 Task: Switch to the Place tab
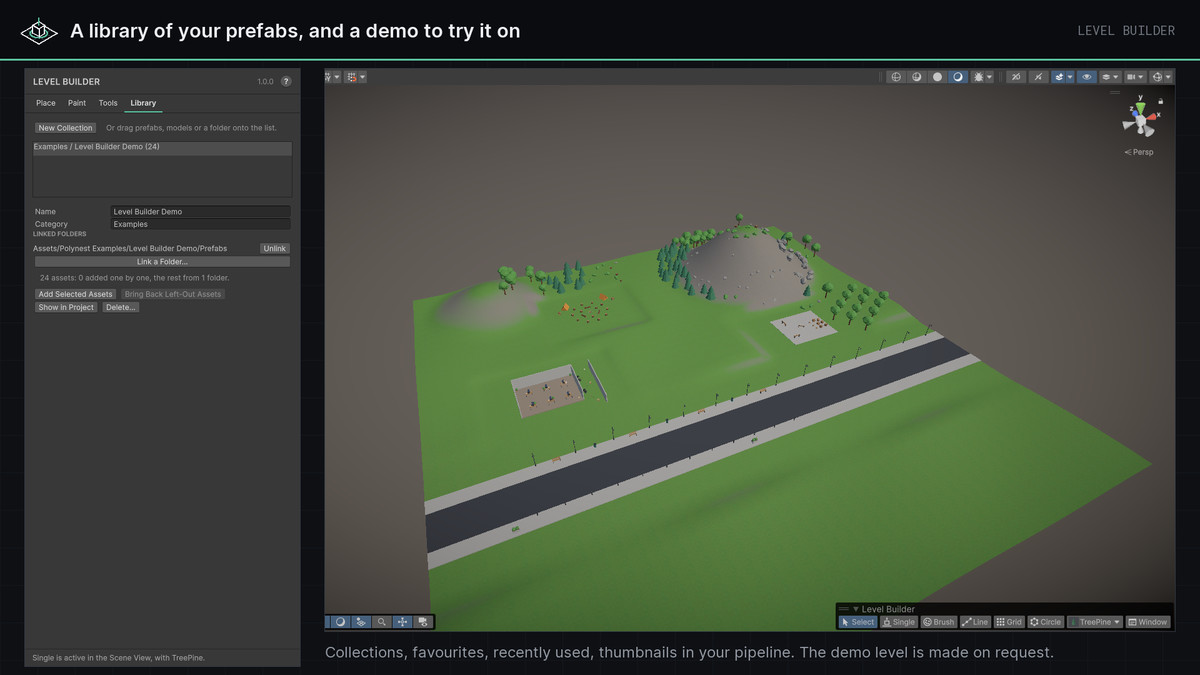pos(46,103)
